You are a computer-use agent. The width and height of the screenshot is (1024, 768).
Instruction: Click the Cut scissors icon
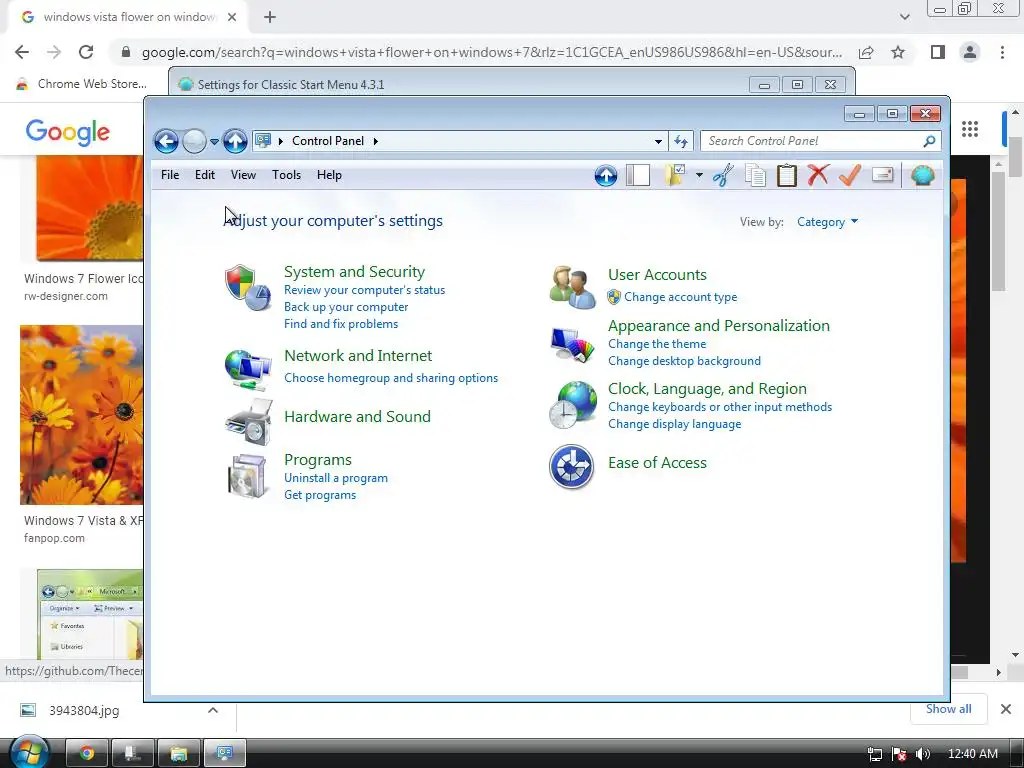click(723, 175)
